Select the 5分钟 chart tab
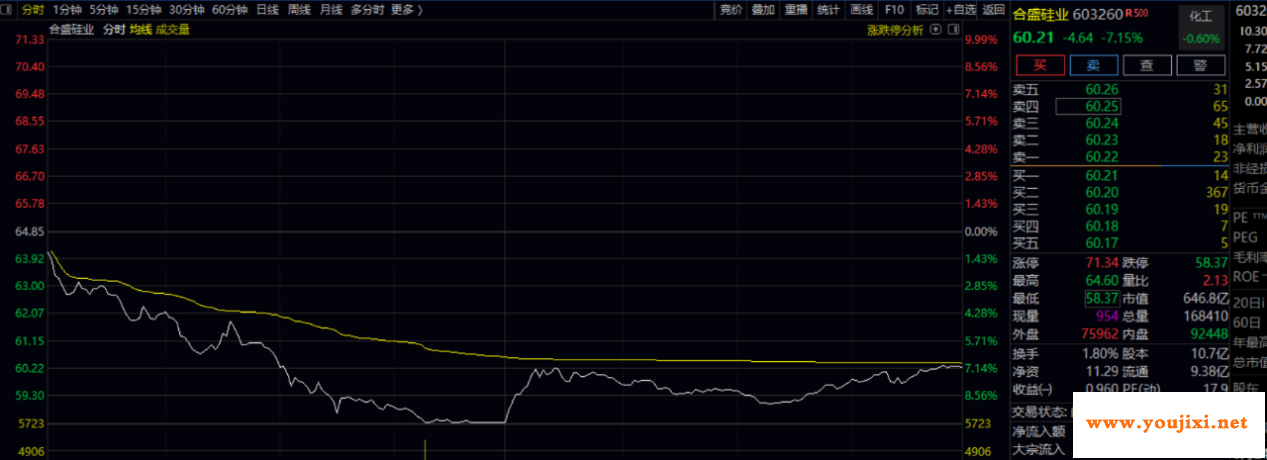Image resolution: width=1267 pixels, height=460 pixels. click(103, 9)
